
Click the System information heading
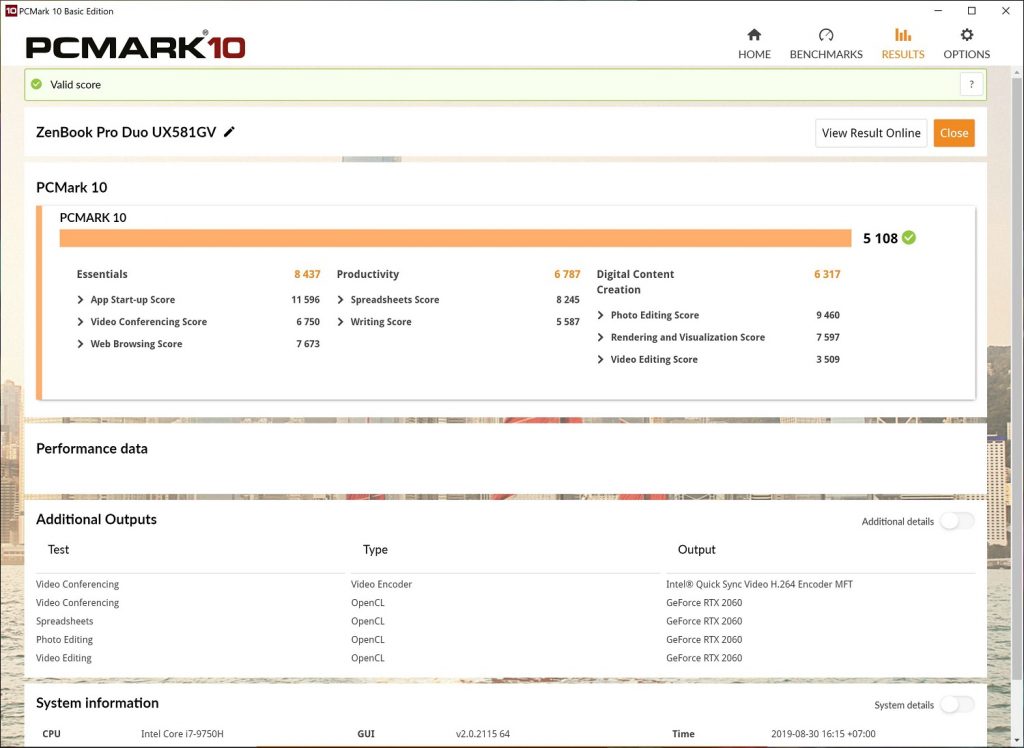coord(97,703)
